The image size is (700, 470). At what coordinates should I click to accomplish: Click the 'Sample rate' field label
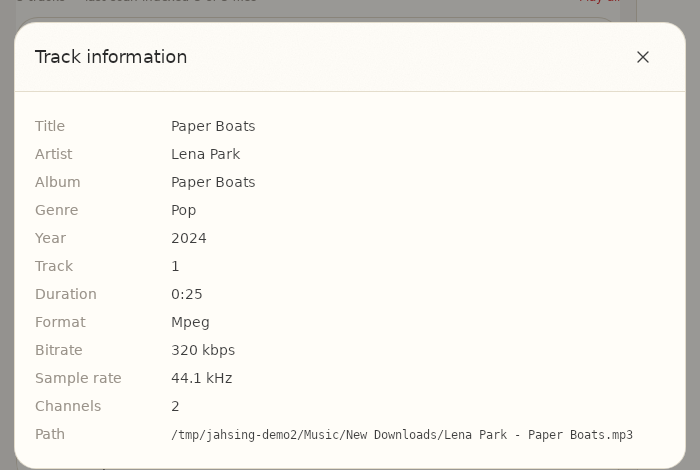click(78, 378)
